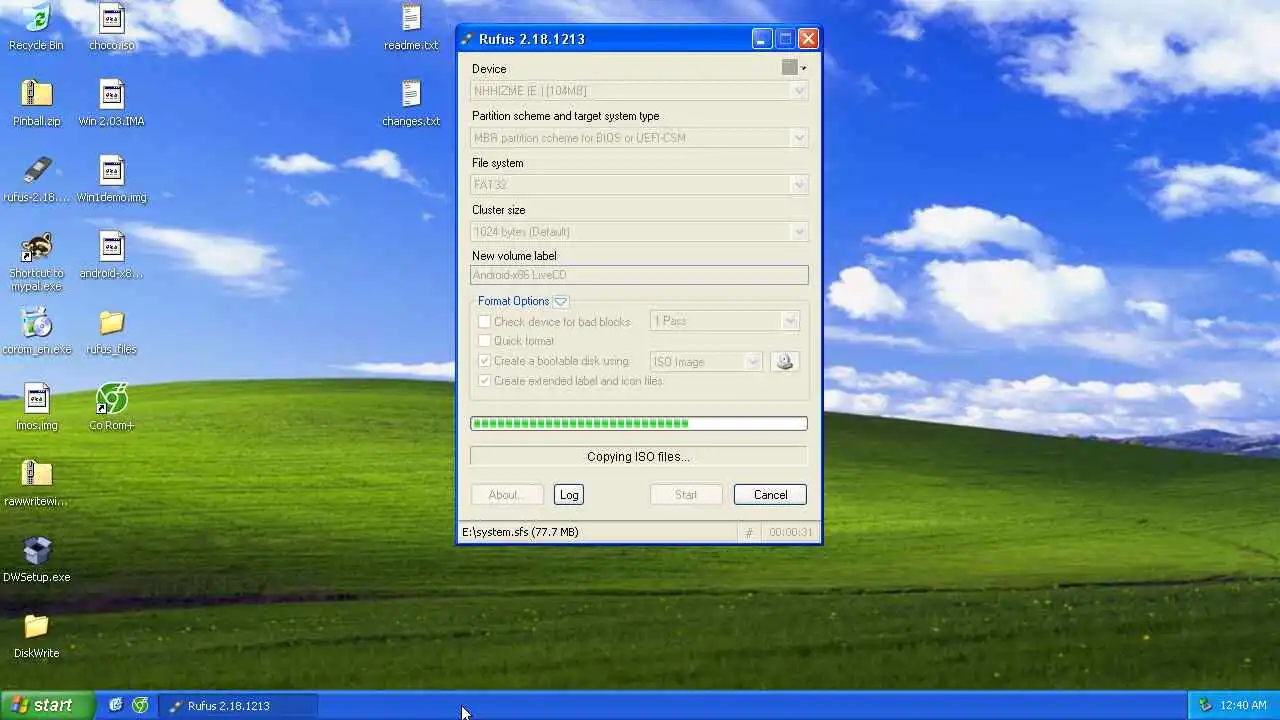Open the Windows start menu

(x=47, y=705)
